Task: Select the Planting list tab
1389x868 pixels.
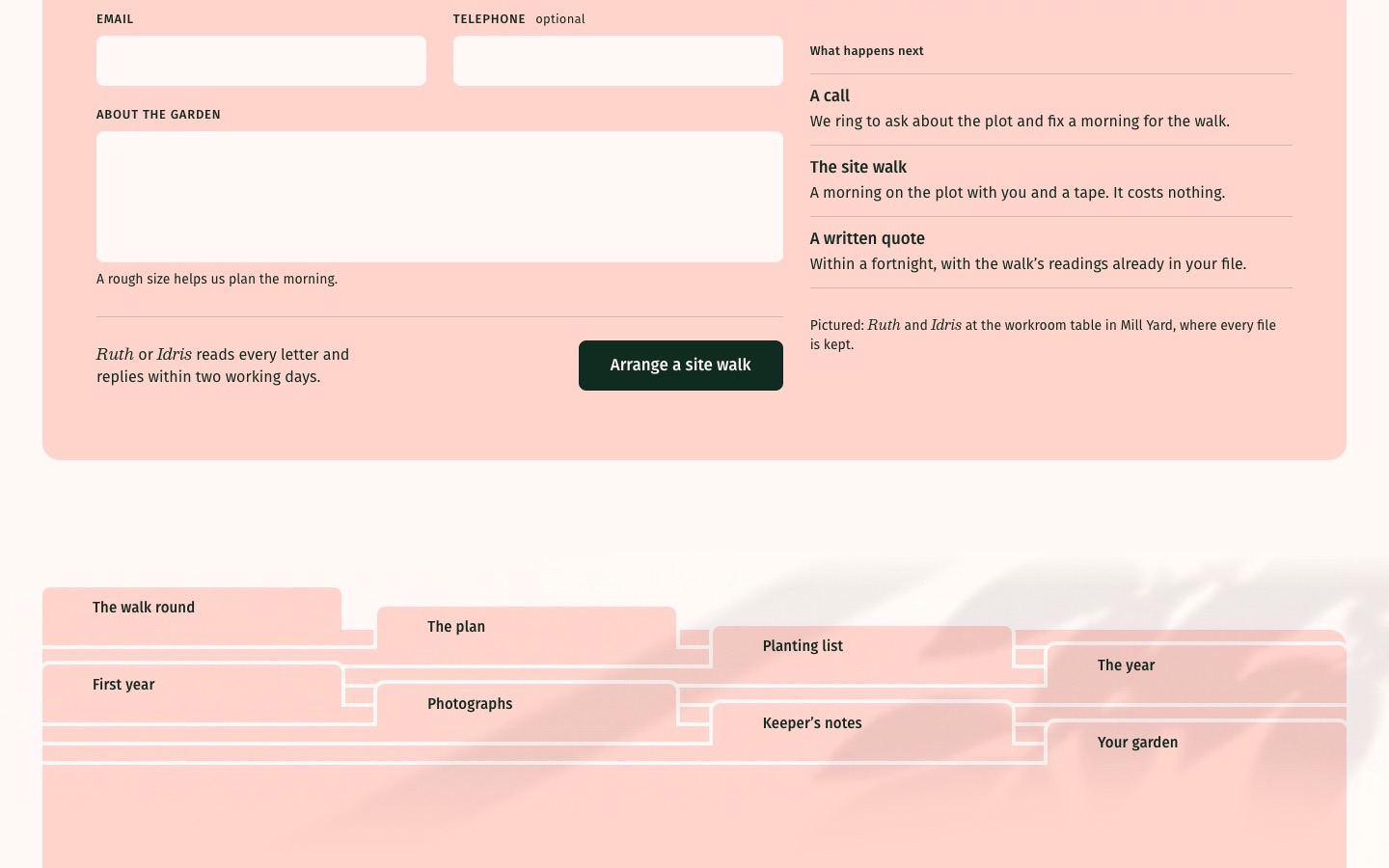Action: (861, 646)
